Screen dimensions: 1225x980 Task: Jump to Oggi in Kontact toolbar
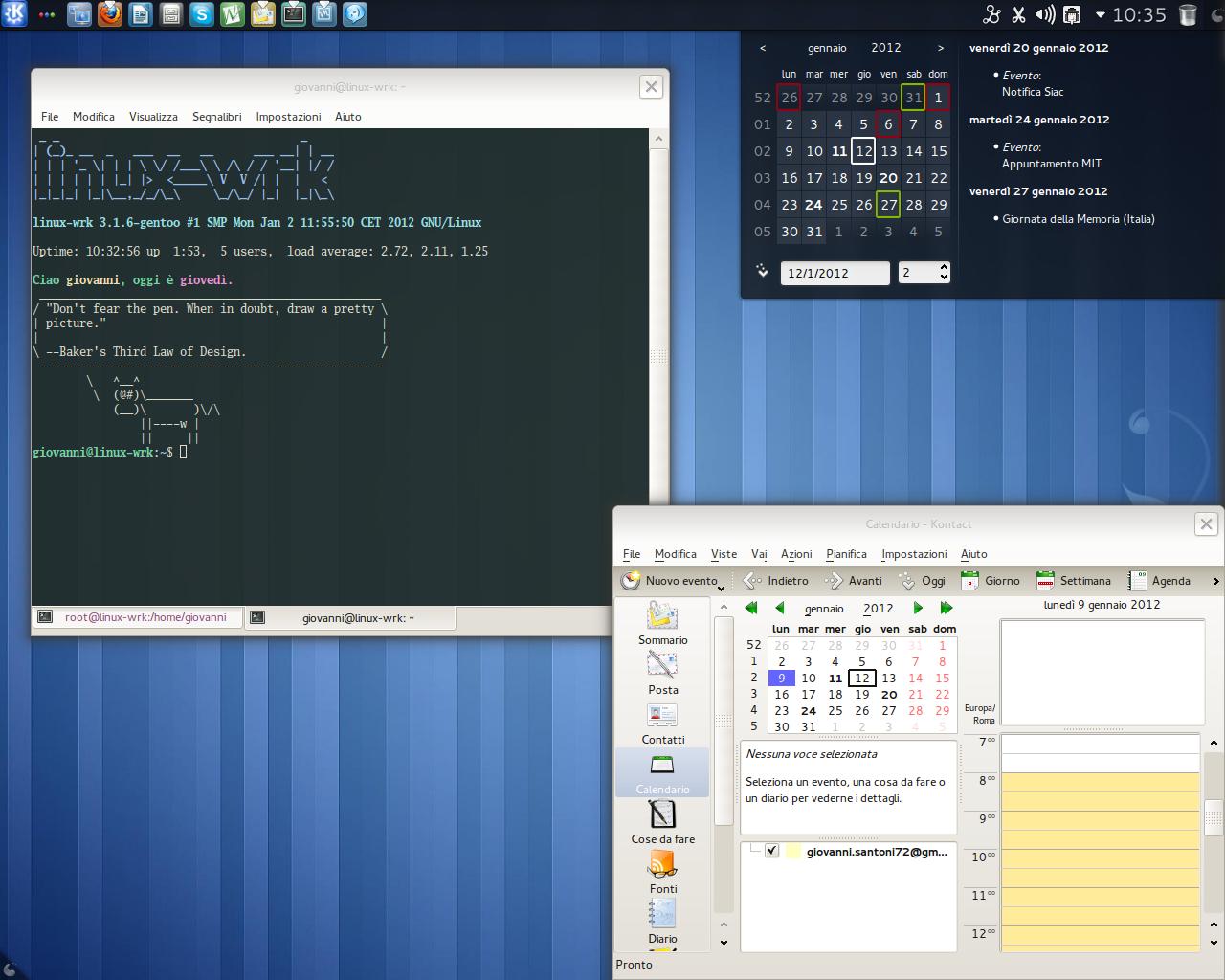point(923,581)
